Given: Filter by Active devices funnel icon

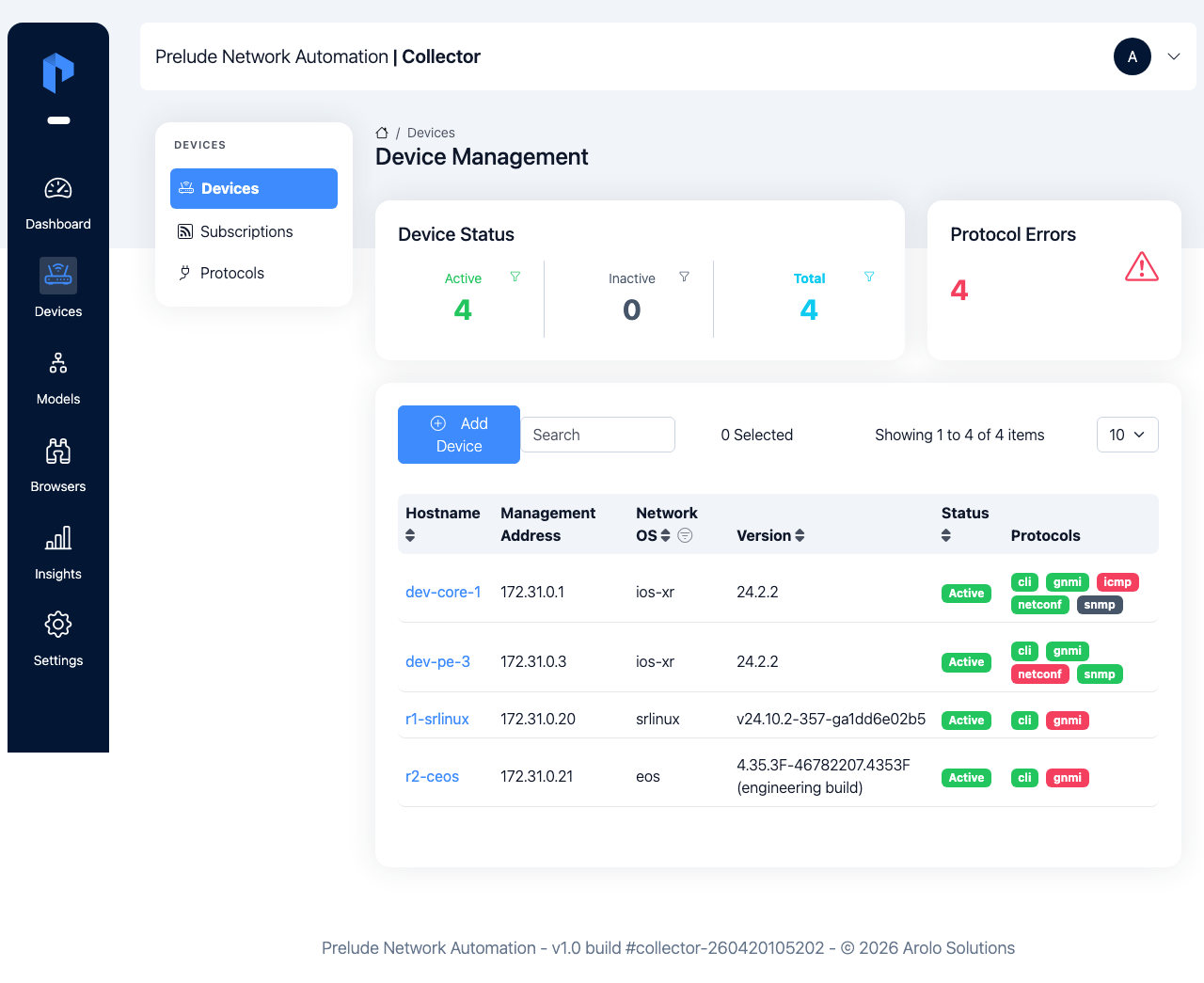Looking at the screenshot, I should coord(515,277).
